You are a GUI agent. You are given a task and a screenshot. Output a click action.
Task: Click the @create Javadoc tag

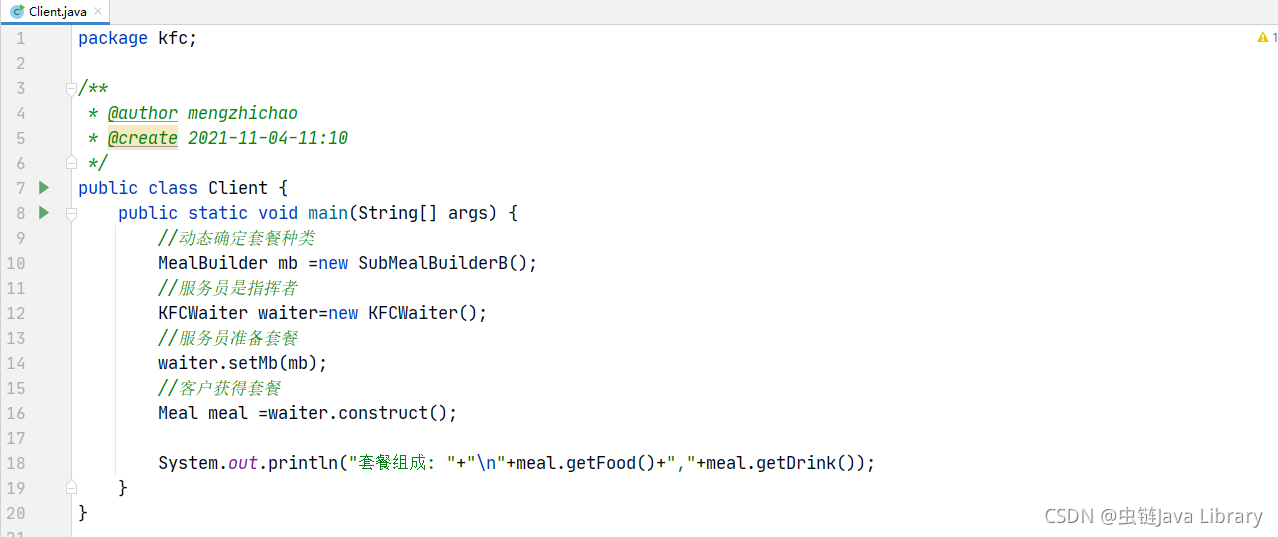(143, 138)
